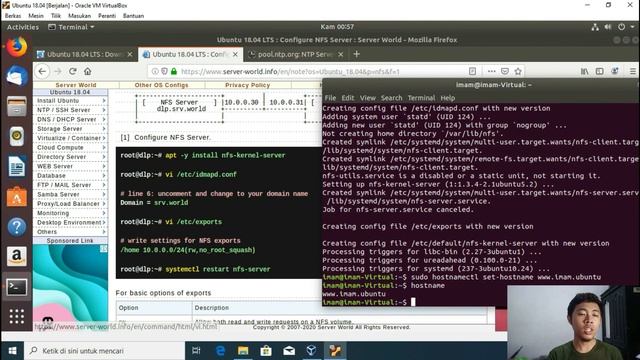Screen dimensions: 640x360
Task: Open Server World header link
Action: click(76, 85)
